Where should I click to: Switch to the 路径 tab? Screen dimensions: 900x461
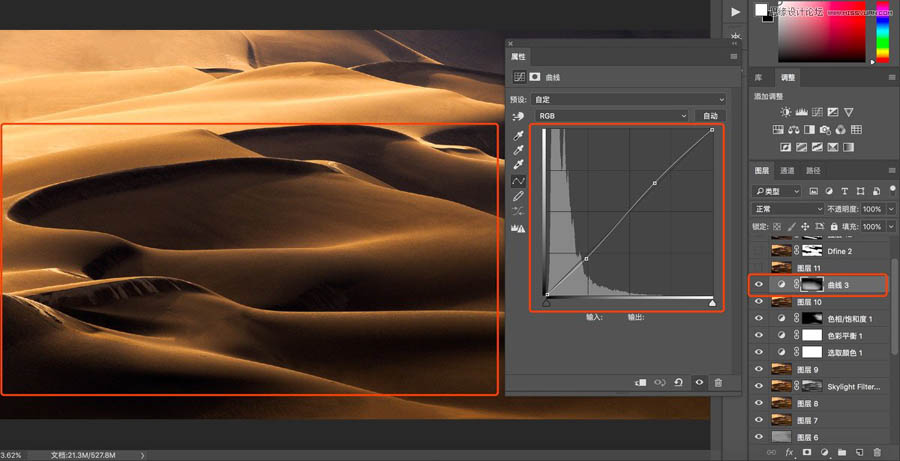pos(813,171)
